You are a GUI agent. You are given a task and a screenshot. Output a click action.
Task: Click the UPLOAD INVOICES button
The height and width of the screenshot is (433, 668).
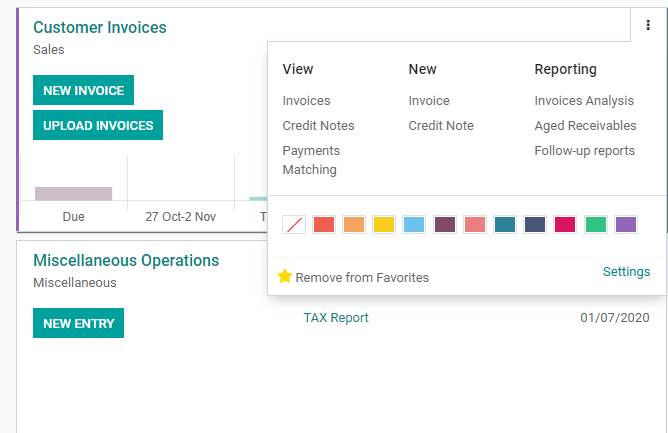(x=98, y=125)
